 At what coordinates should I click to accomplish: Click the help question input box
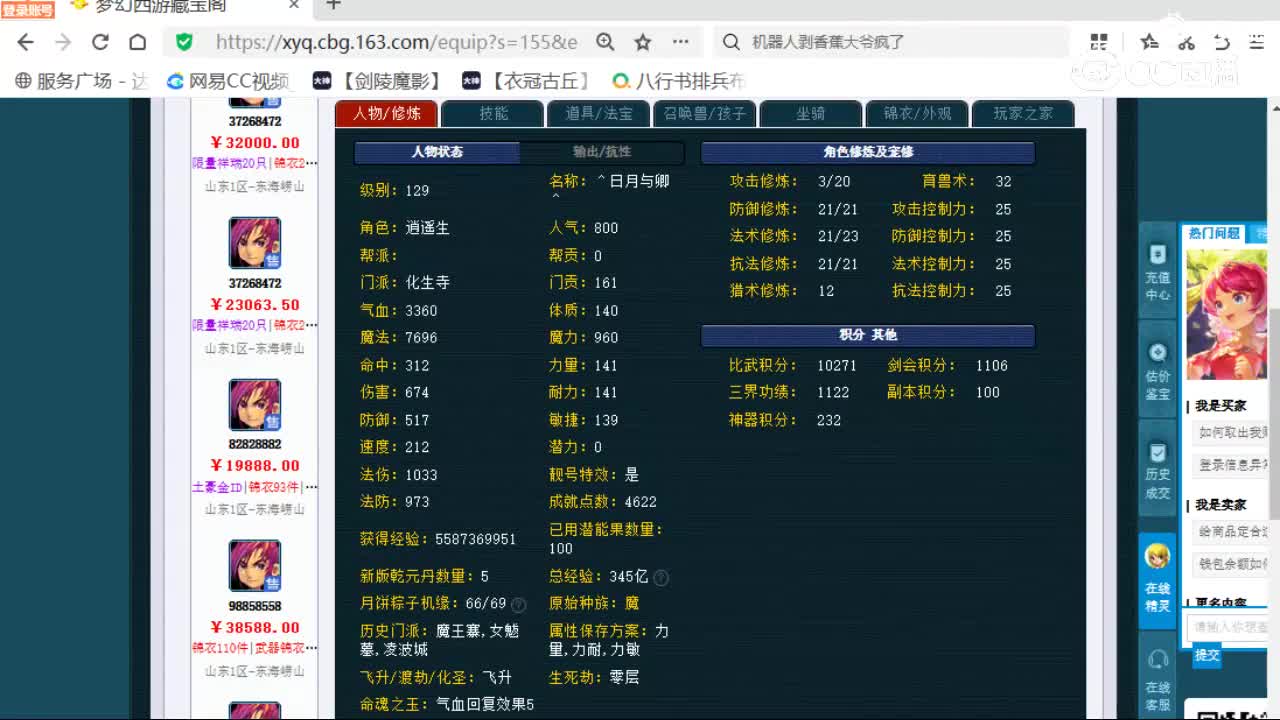coord(1229,628)
